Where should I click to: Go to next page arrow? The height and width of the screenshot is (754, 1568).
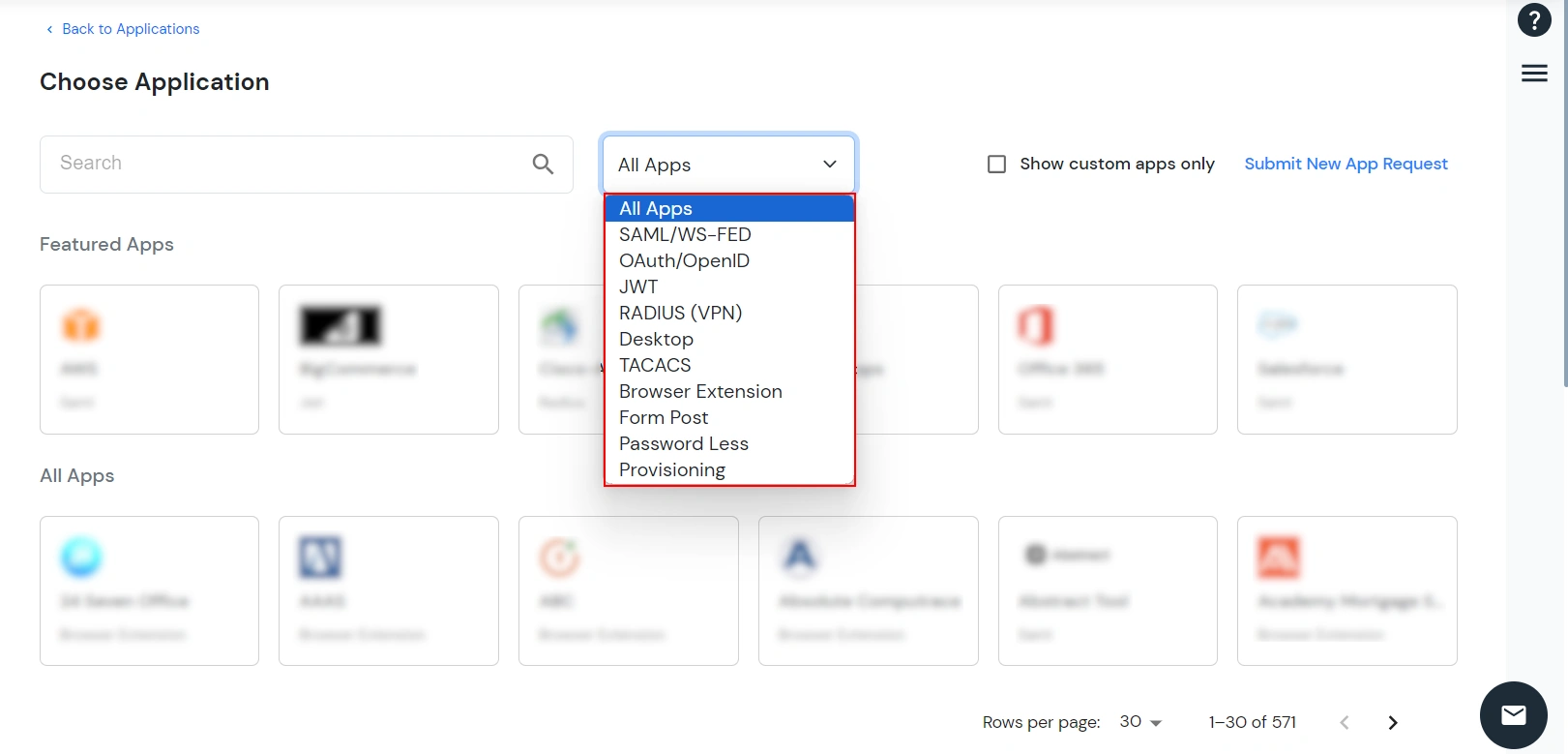click(x=1393, y=723)
